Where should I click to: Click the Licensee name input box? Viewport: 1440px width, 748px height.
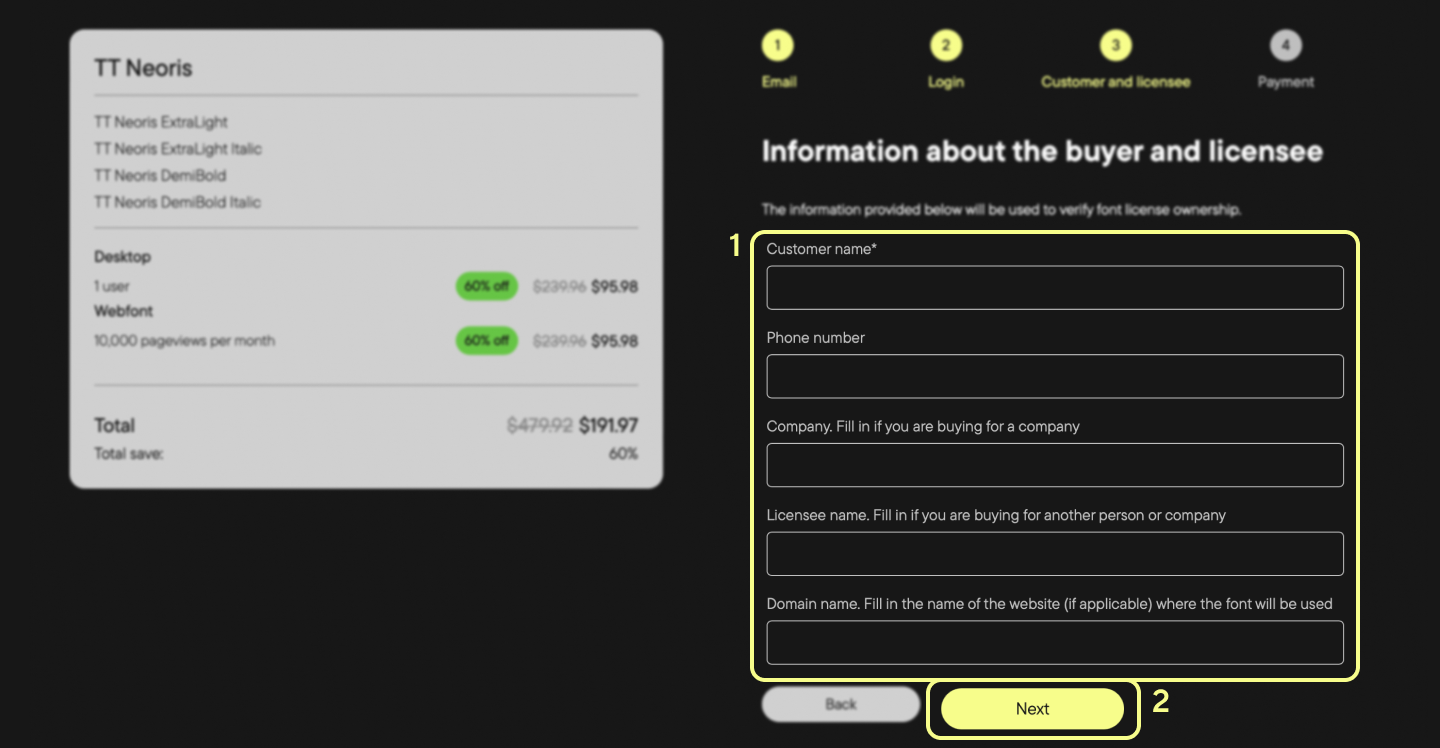[1055, 554]
